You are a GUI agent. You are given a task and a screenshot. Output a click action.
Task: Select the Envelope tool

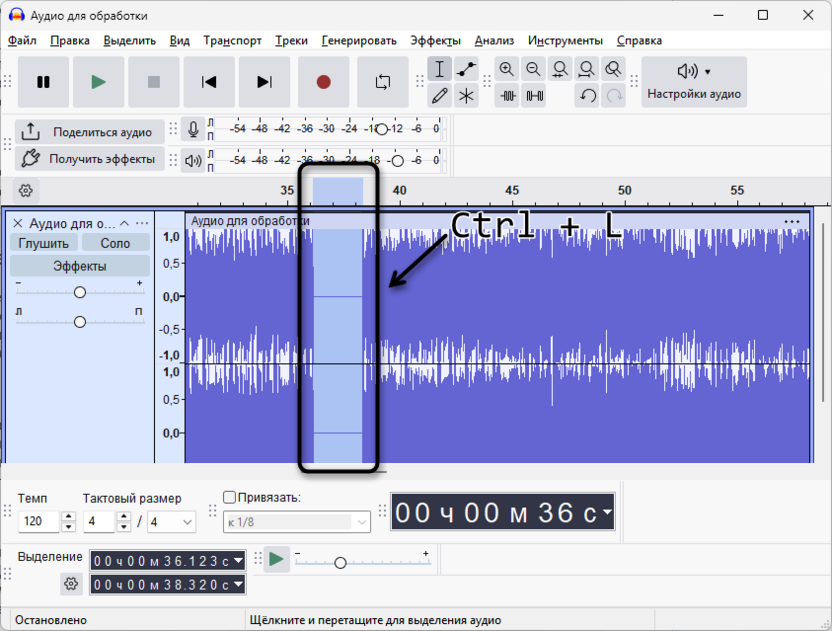click(466, 69)
